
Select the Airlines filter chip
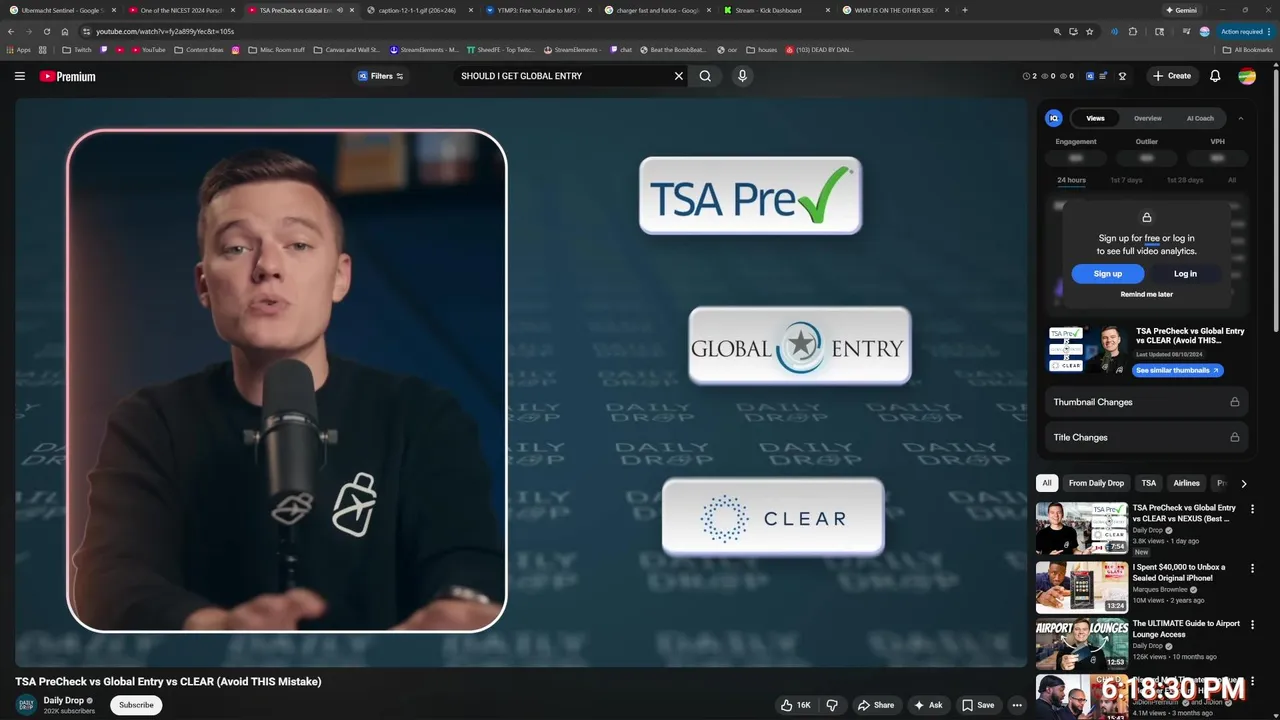click(1186, 483)
